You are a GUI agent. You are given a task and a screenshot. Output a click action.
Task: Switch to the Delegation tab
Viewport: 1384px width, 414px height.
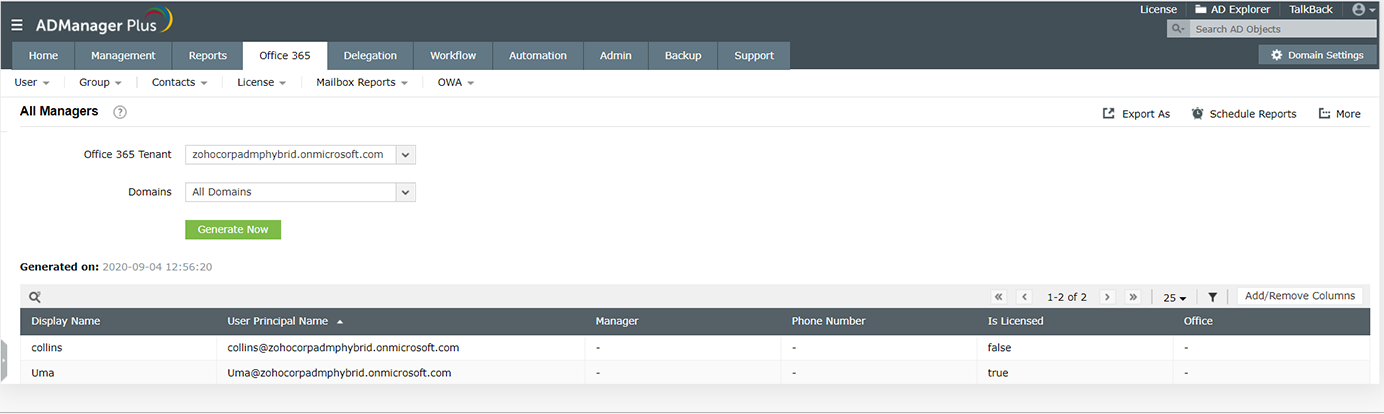[370, 56]
